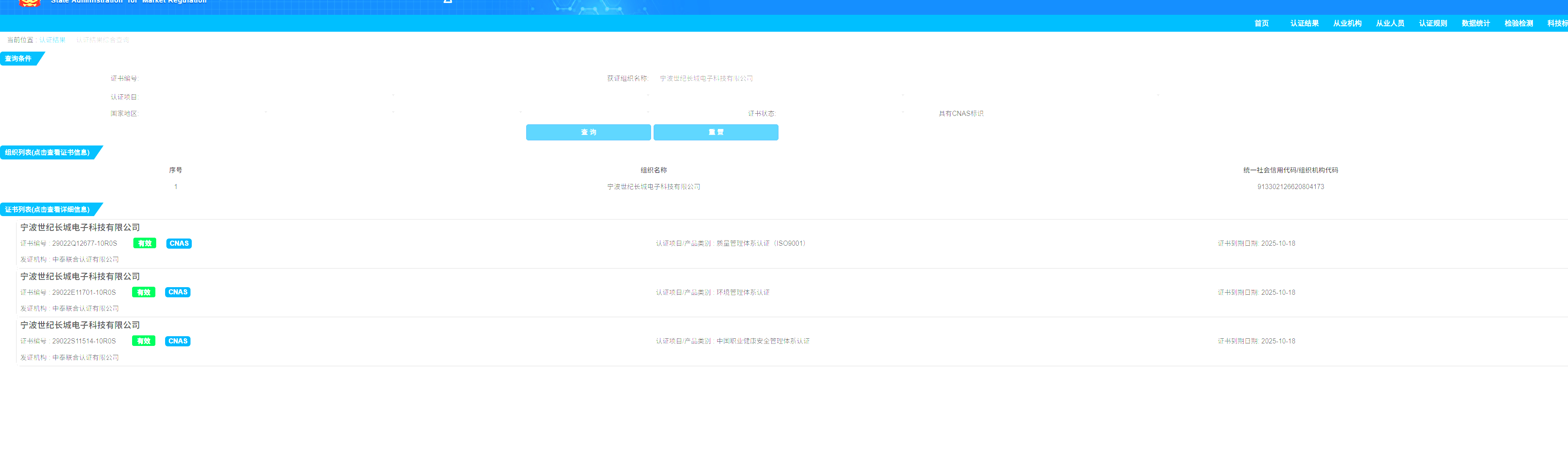Screen dimensions: 1568x469
Task: Click CNAS badge on certificate 29022S11514-10R0S
Action: tap(178, 341)
